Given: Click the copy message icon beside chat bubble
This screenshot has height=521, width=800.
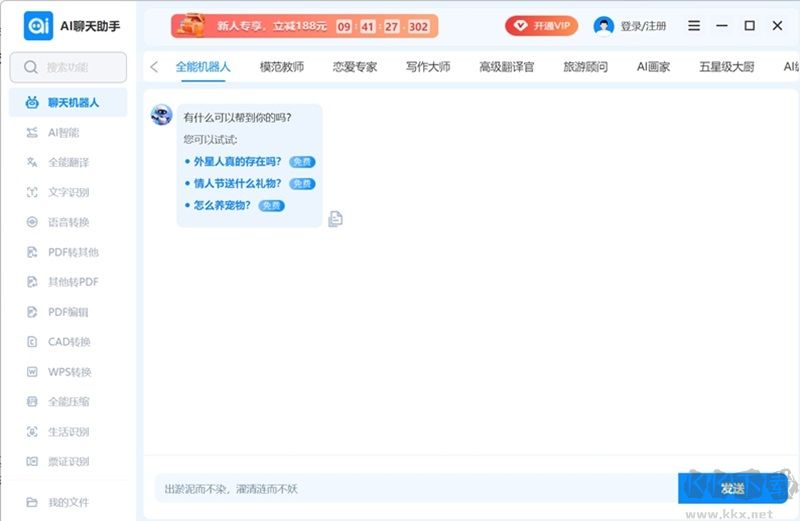Looking at the screenshot, I should coord(335,219).
